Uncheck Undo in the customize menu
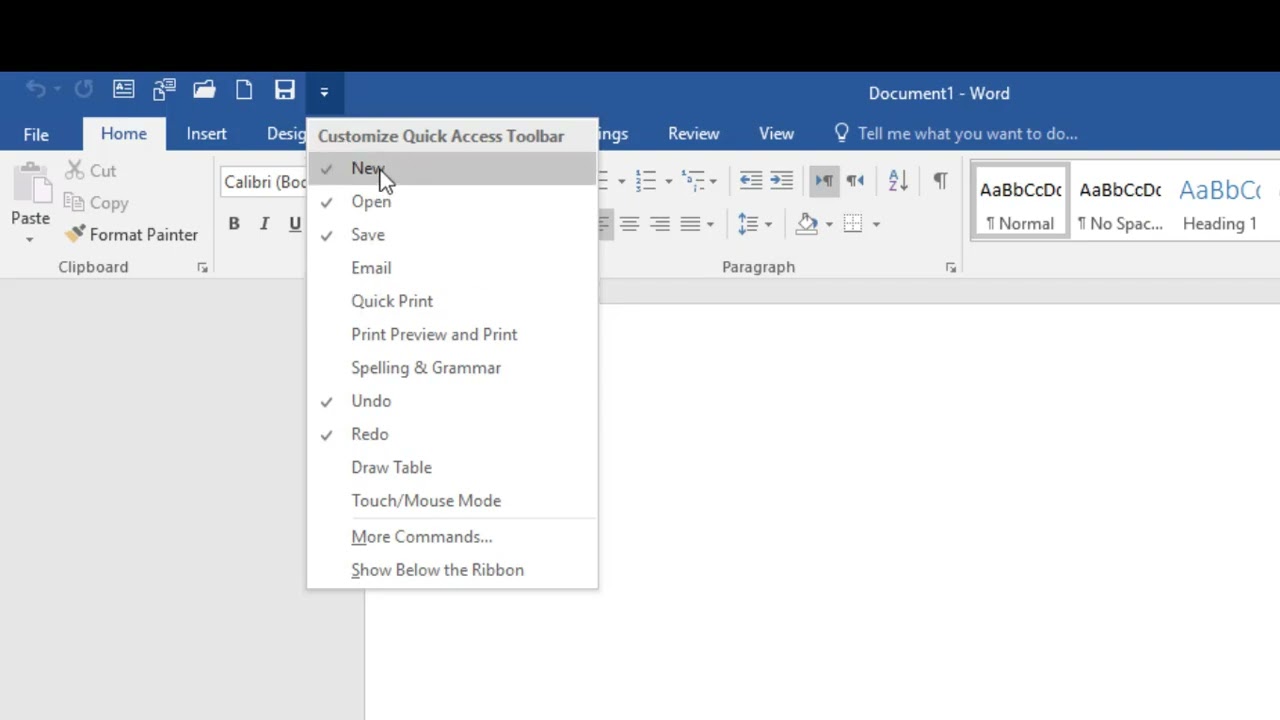The width and height of the screenshot is (1280, 720). [452, 401]
